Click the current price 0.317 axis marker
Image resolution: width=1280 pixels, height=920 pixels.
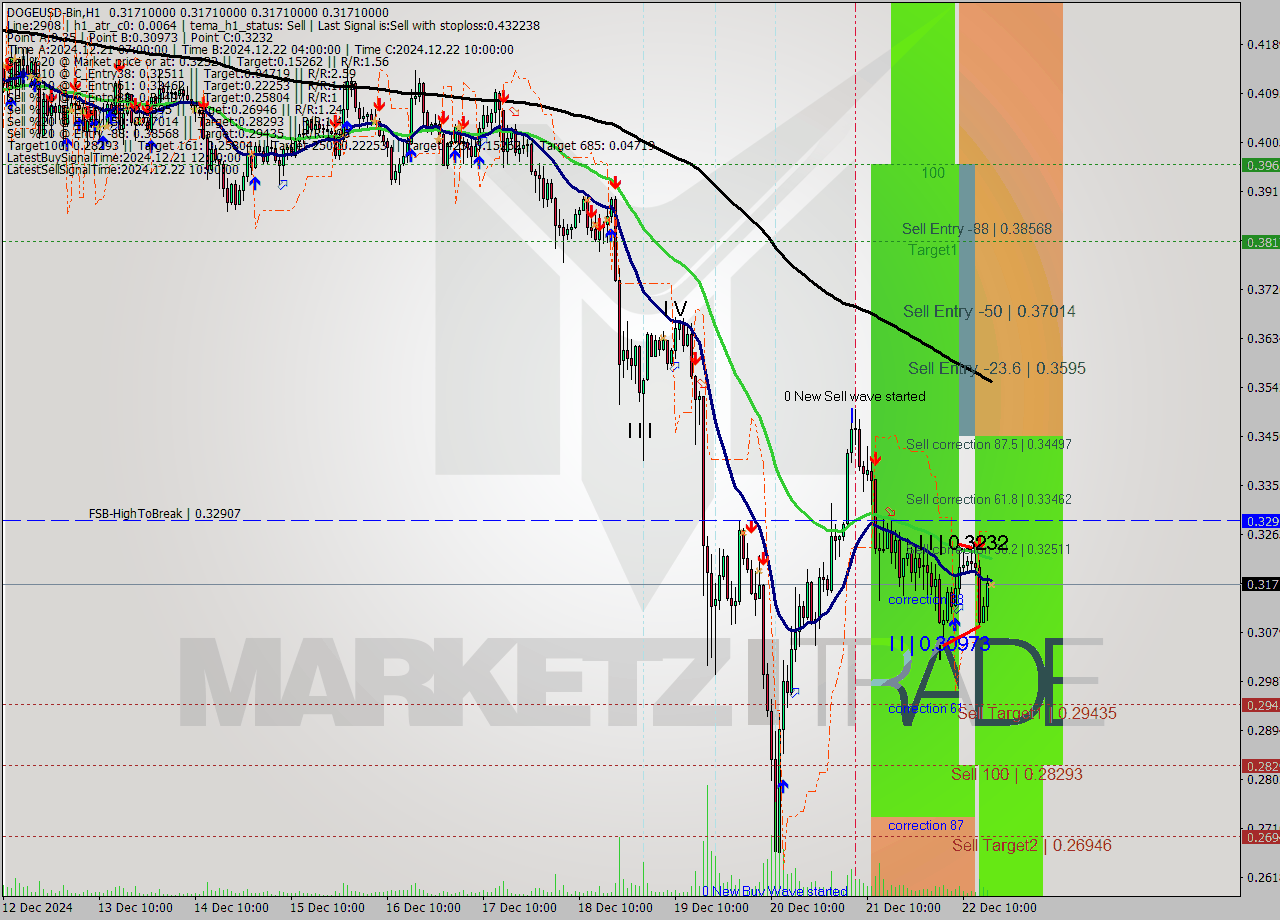pos(1259,584)
